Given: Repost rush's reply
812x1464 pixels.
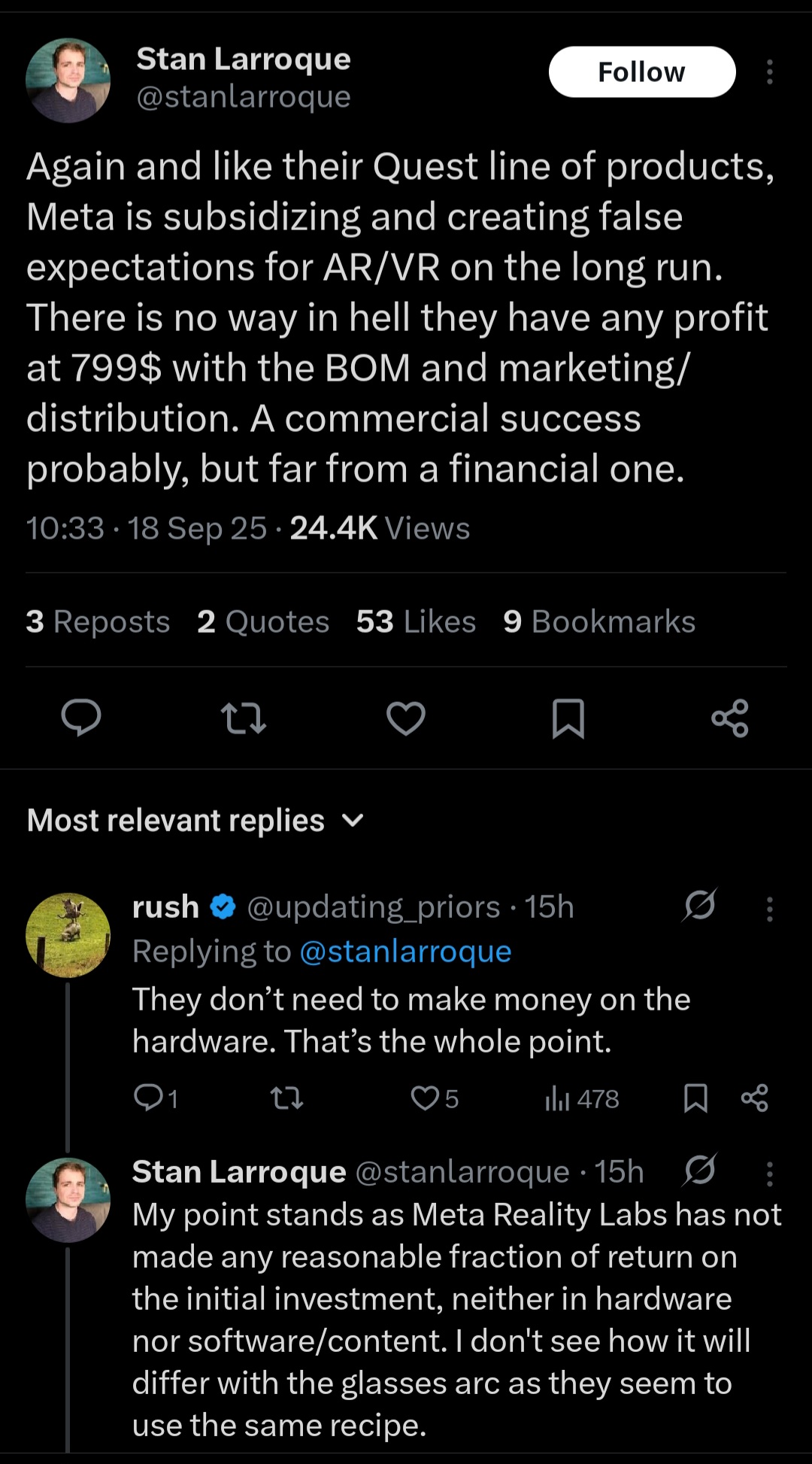Looking at the screenshot, I should pyautogui.click(x=286, y=1098).
